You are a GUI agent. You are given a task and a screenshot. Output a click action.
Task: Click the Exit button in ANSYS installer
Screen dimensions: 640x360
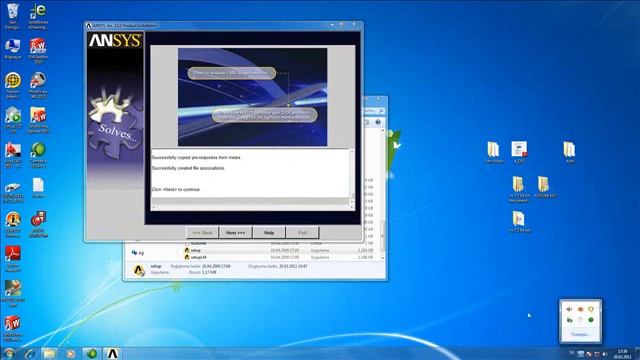[x=302, y=233]
